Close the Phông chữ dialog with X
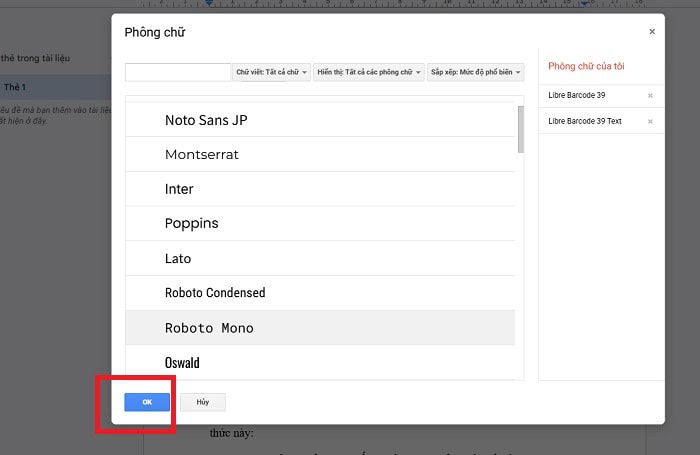 [652, 32]
